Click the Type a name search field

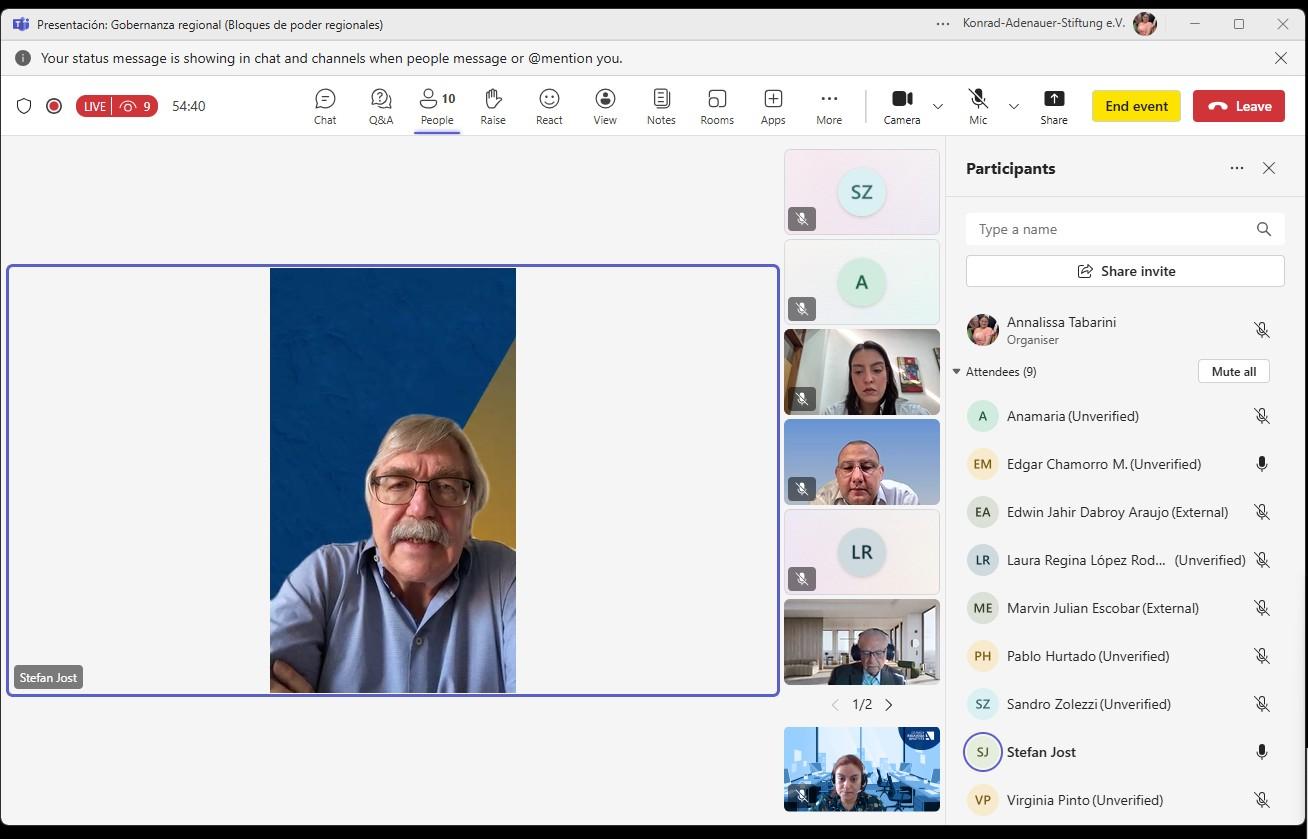(x=1110, y=229)
